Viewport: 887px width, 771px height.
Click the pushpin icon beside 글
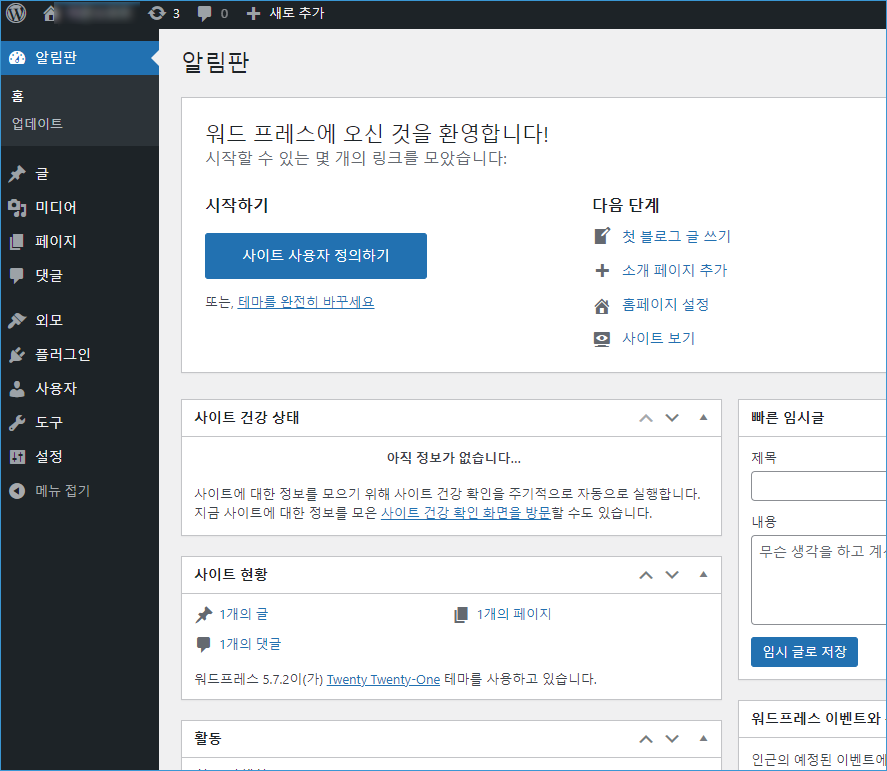[x=17, y=174]
